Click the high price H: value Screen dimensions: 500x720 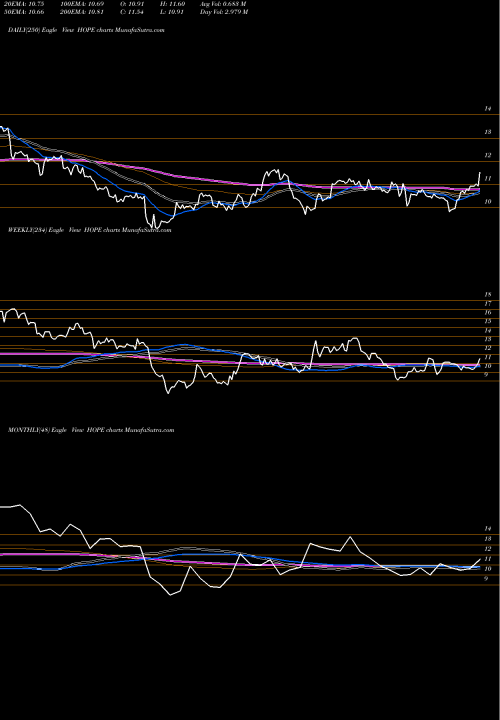click(172, 4)
